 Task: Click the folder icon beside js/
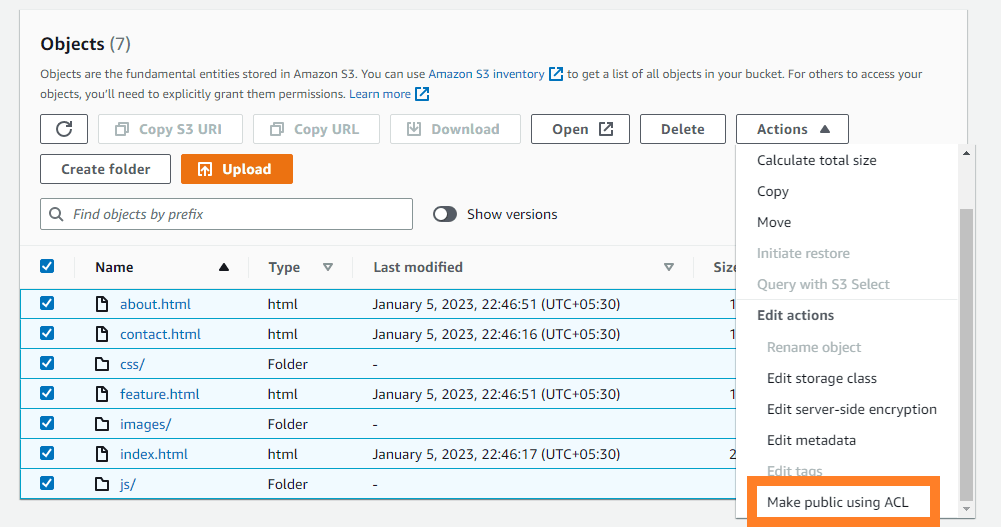[102, 484]
